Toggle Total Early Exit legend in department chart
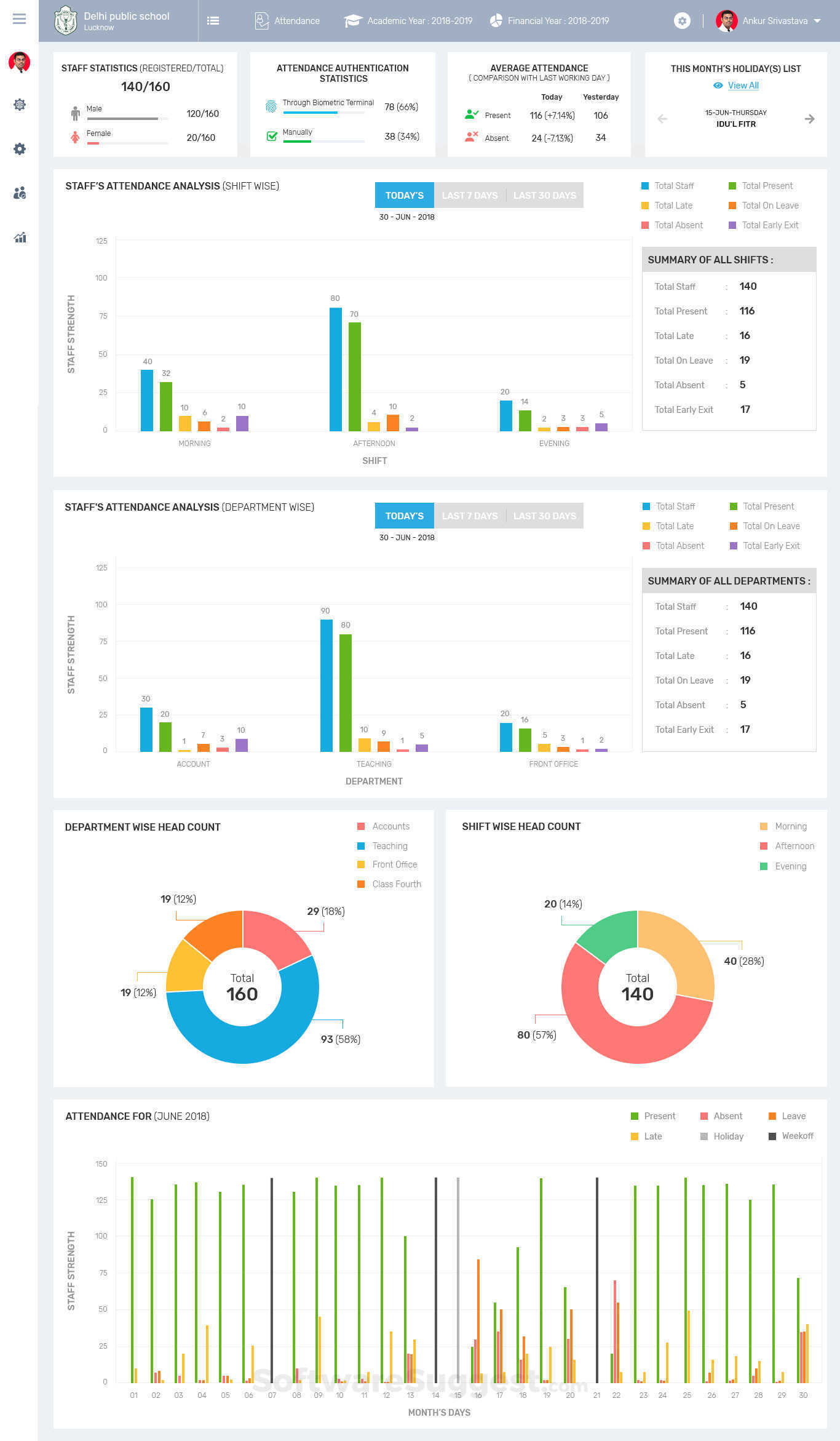 [x=764, y=546]
